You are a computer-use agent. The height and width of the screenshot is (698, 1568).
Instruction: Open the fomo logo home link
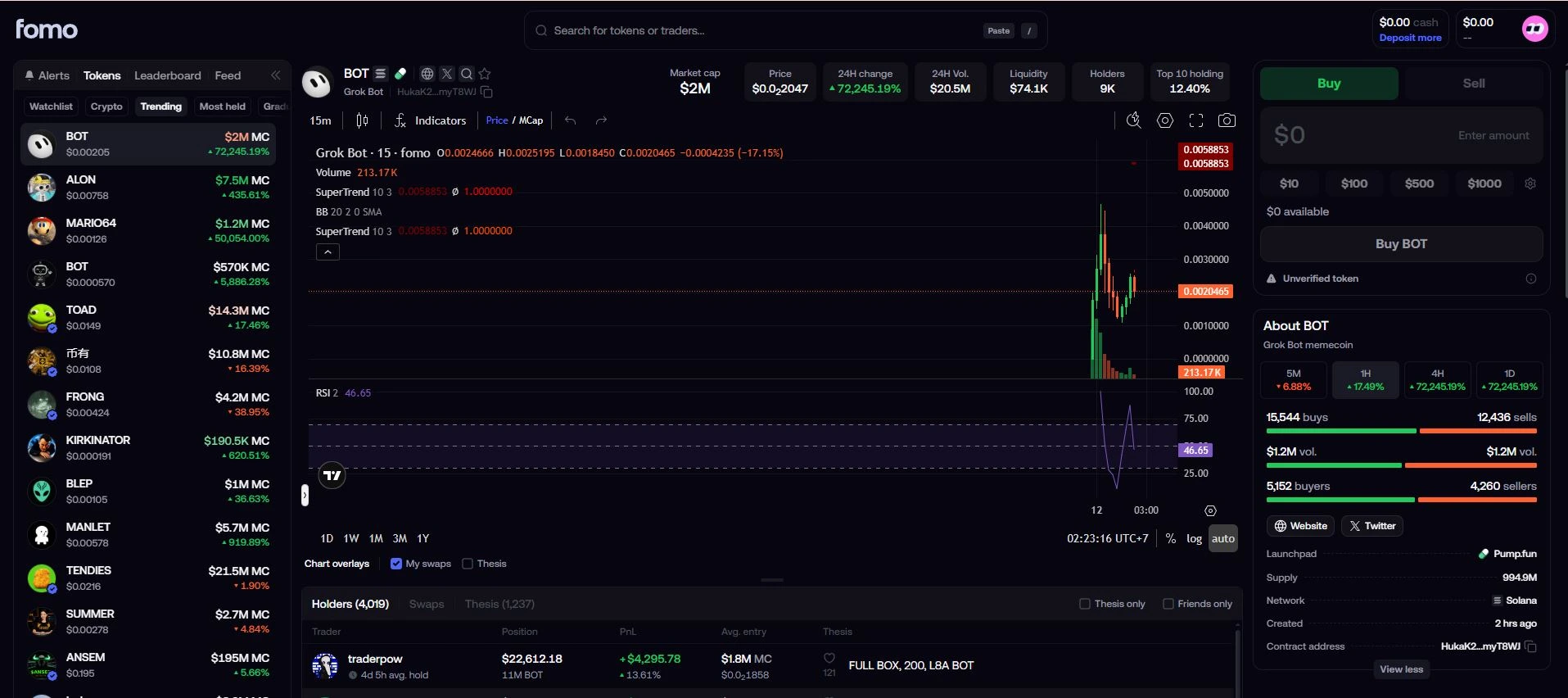(47, 29)
